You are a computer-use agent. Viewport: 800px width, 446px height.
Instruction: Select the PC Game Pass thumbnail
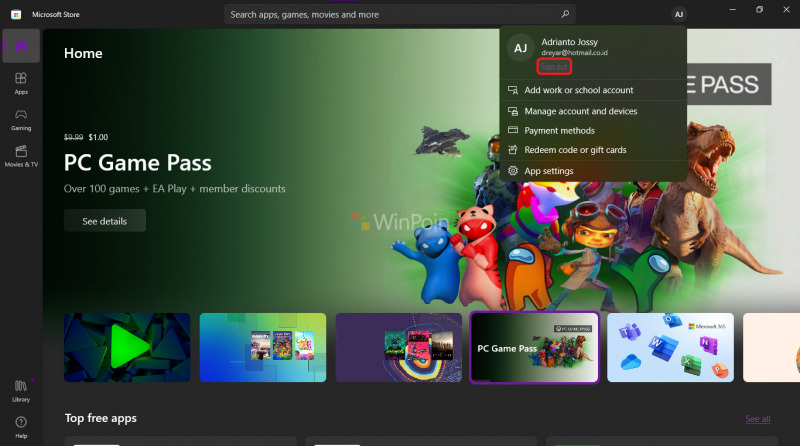click(x=534, y=348)
